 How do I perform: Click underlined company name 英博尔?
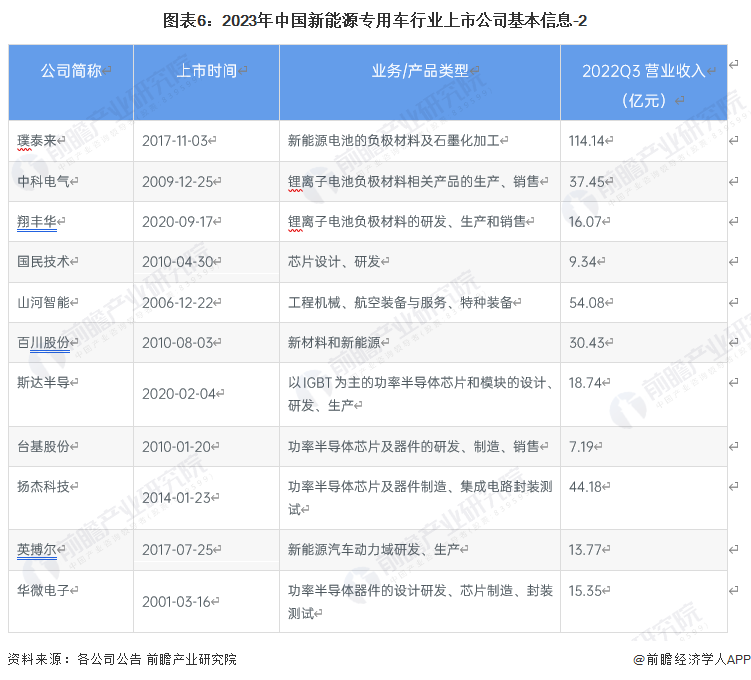37,549
